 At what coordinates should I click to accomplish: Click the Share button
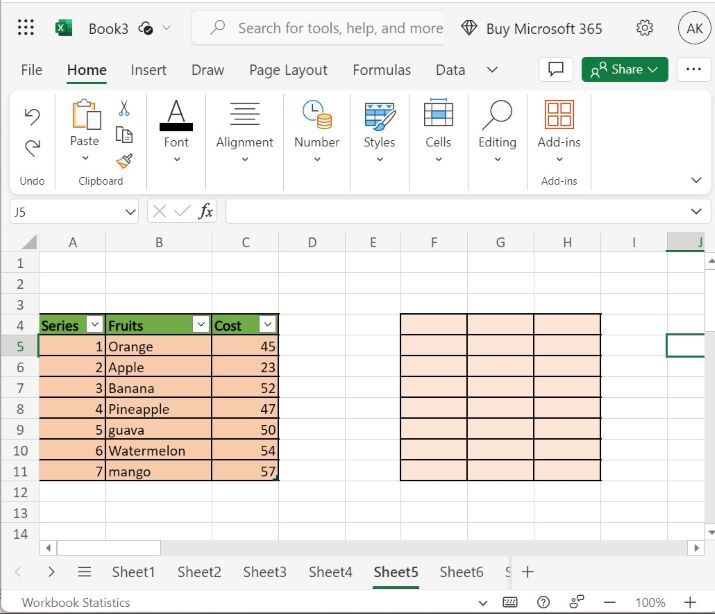(624, 69)
